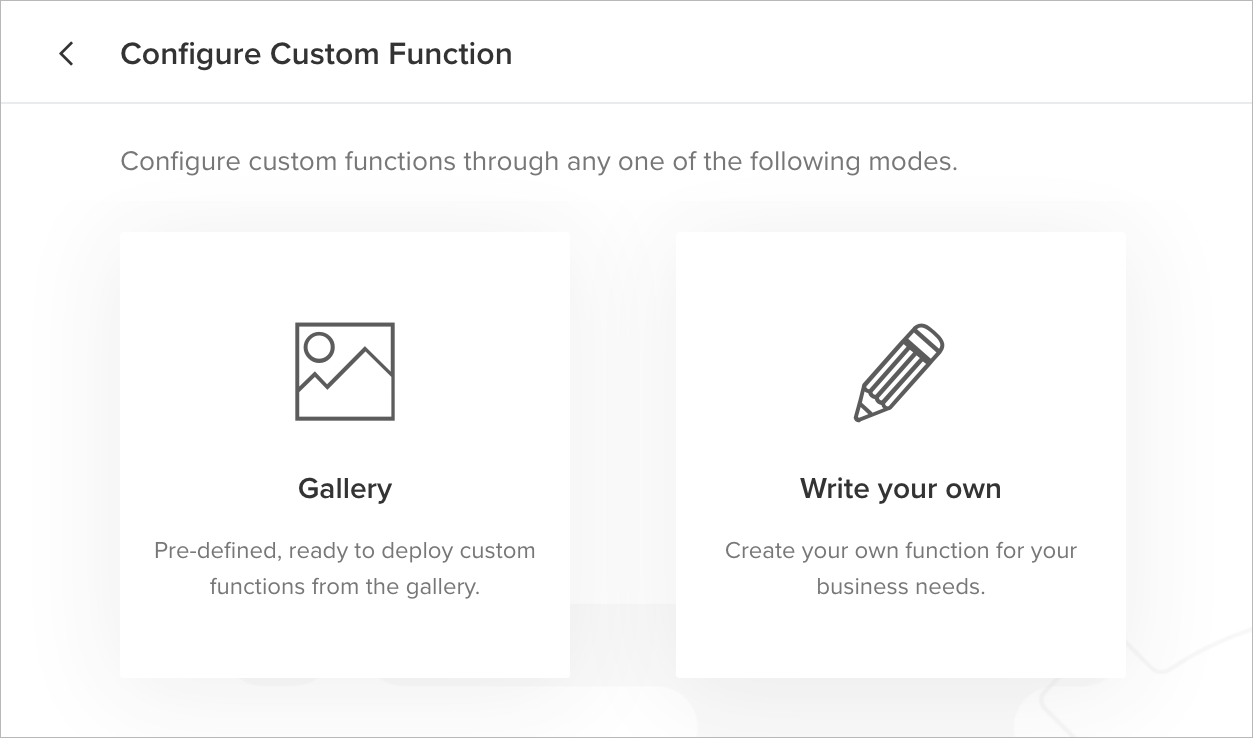Click the pencil icon for Write your own
The height and width of the screenshot is (738, 1253).
(x=900, y=372)
